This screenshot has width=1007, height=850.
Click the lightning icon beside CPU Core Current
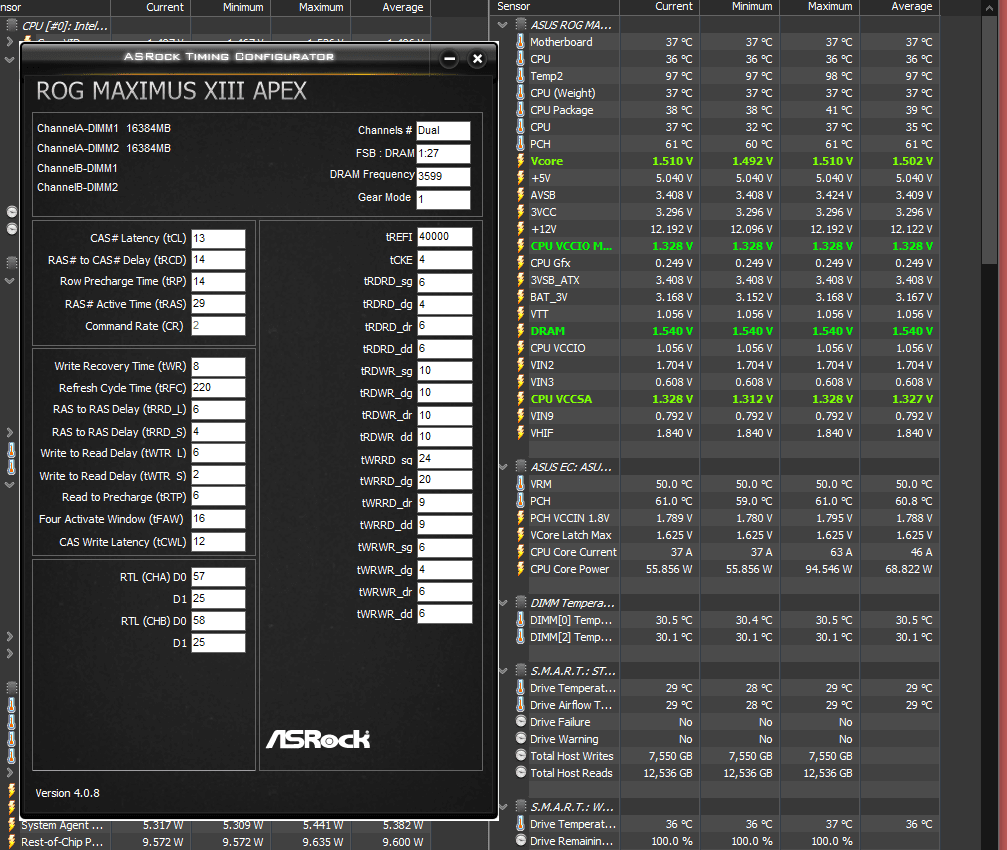click(520, 552)
